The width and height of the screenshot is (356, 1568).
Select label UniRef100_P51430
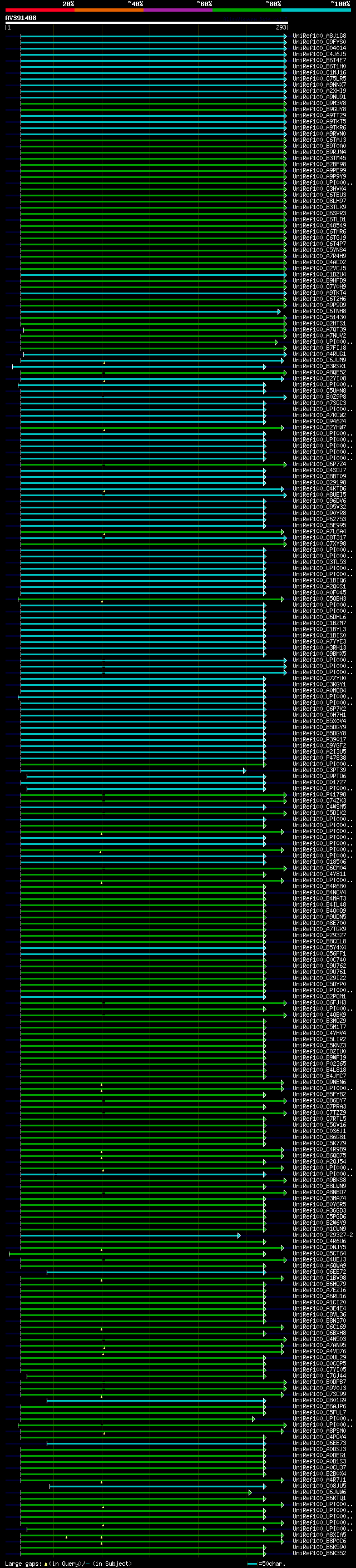click(x=319, y=317)
